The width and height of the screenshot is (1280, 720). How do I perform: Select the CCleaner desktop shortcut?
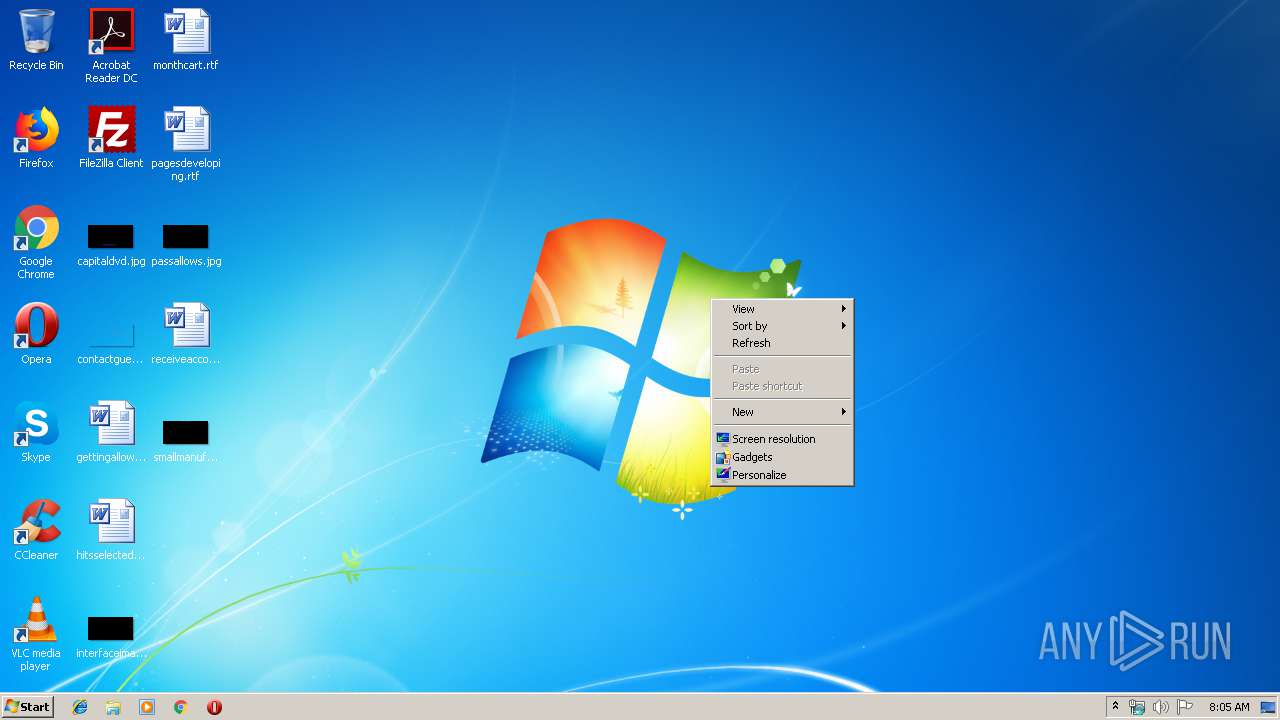pyautogui.click(x=36, y=531)
